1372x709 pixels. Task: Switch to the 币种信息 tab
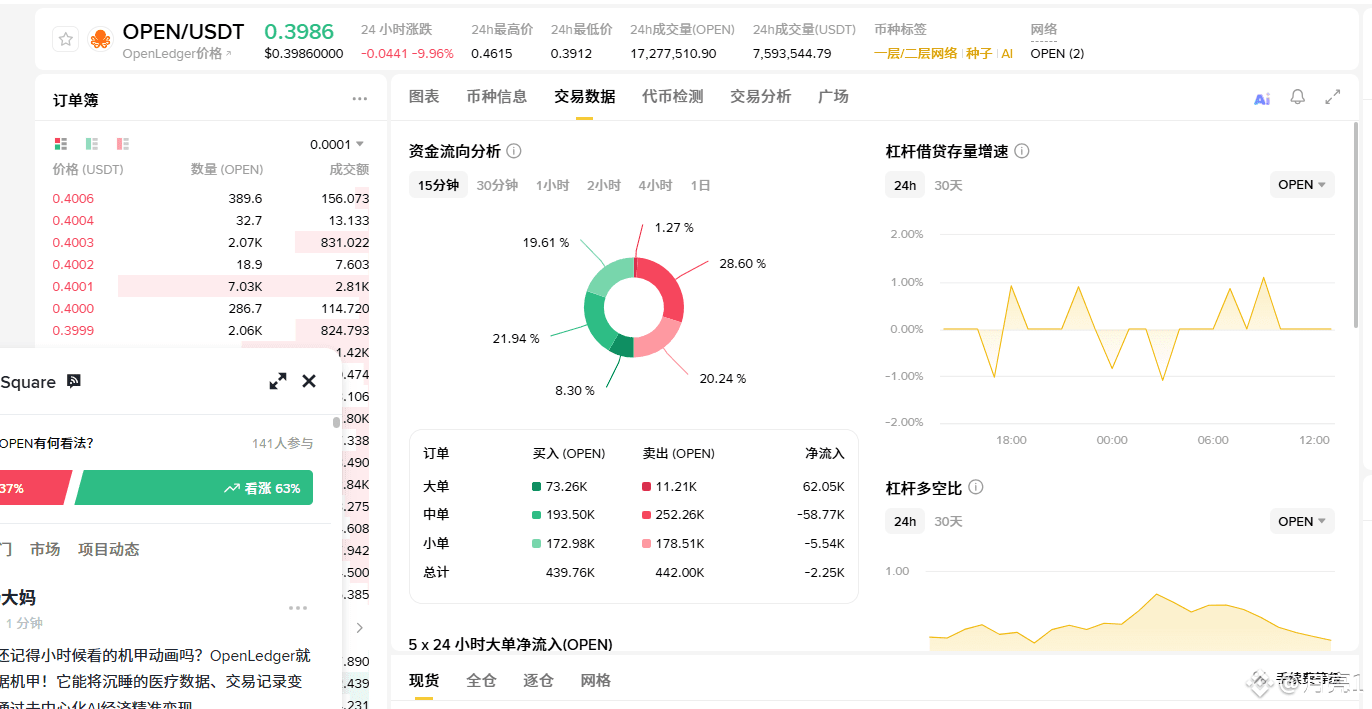pos(497,96)
